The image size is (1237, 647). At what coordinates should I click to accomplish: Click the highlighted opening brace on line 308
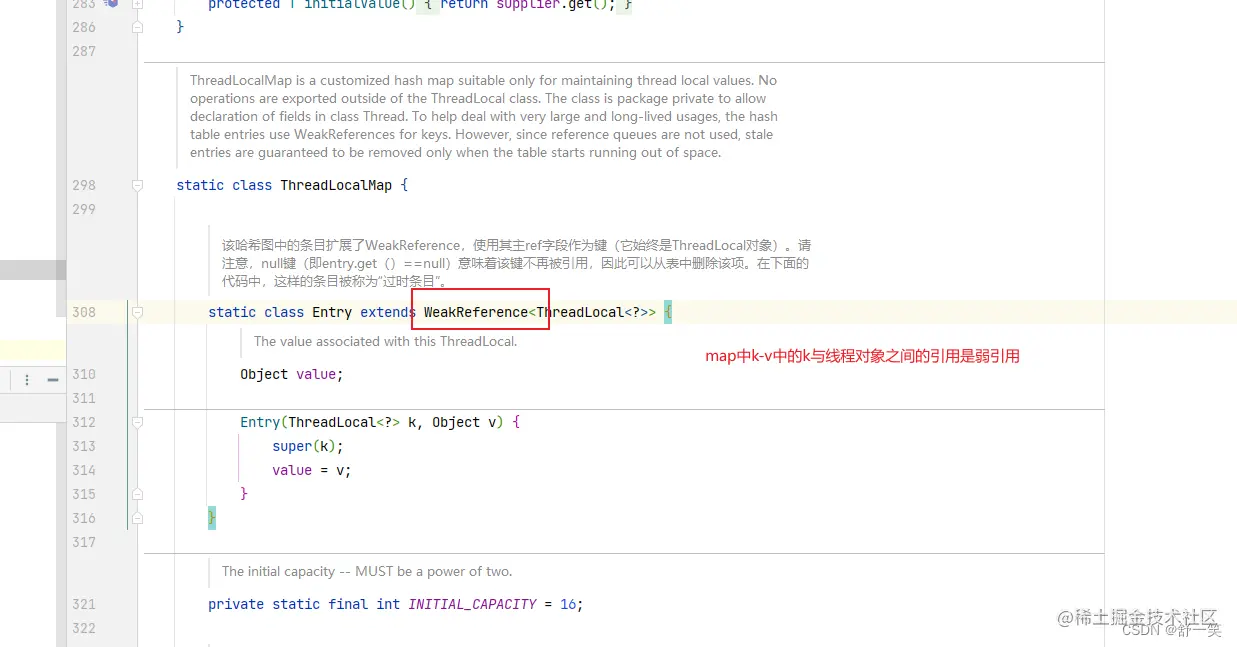click(668, 312)
